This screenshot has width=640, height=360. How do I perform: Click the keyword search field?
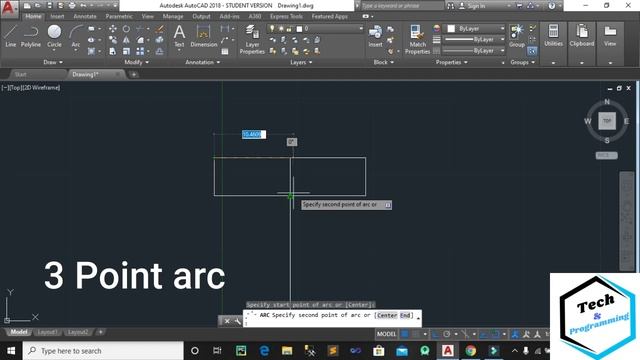click(402, 6)
